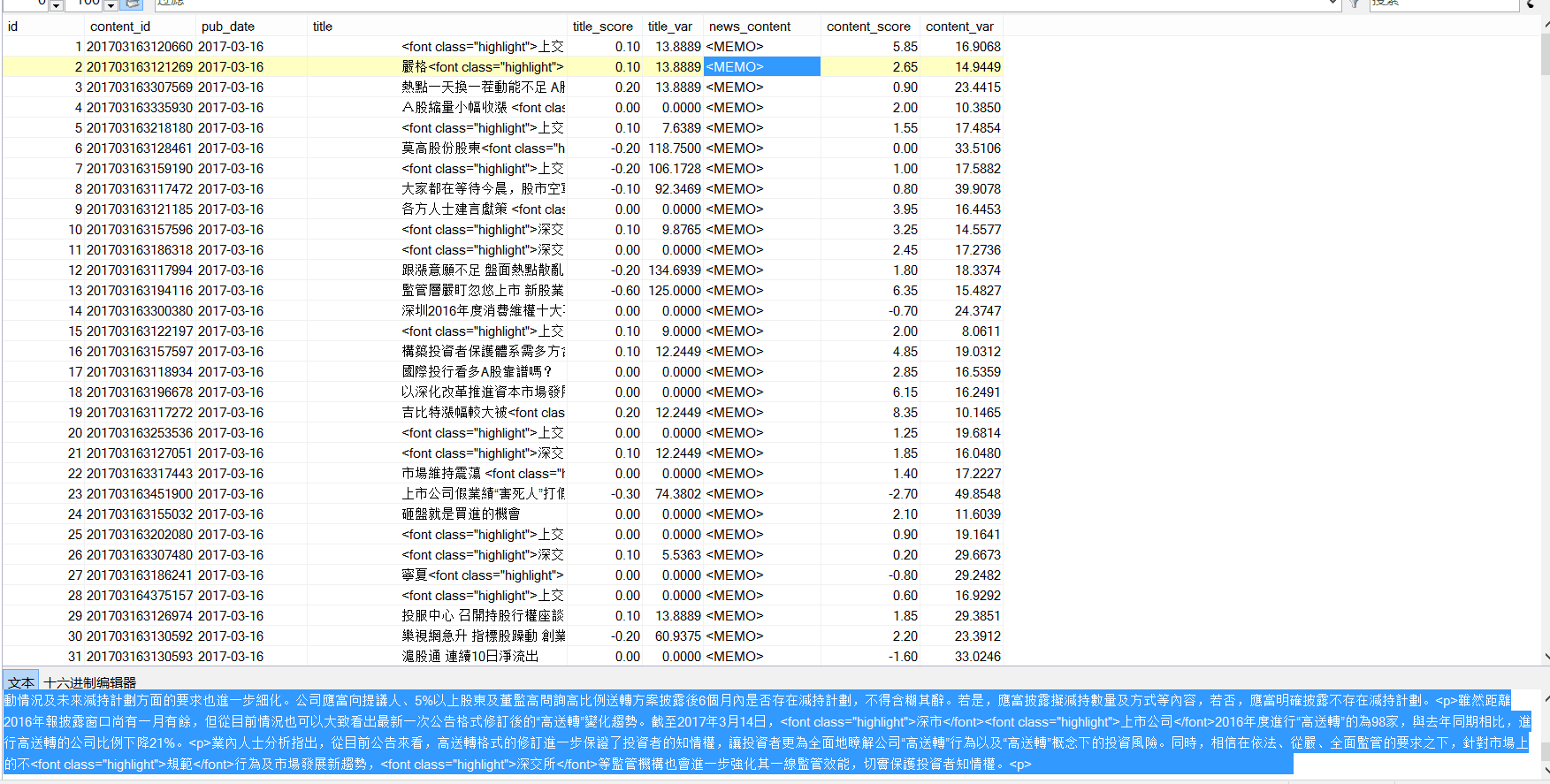Open the dropdown arrow next to the 0 field
This screenshot has height=784, width=1550.
56,5
